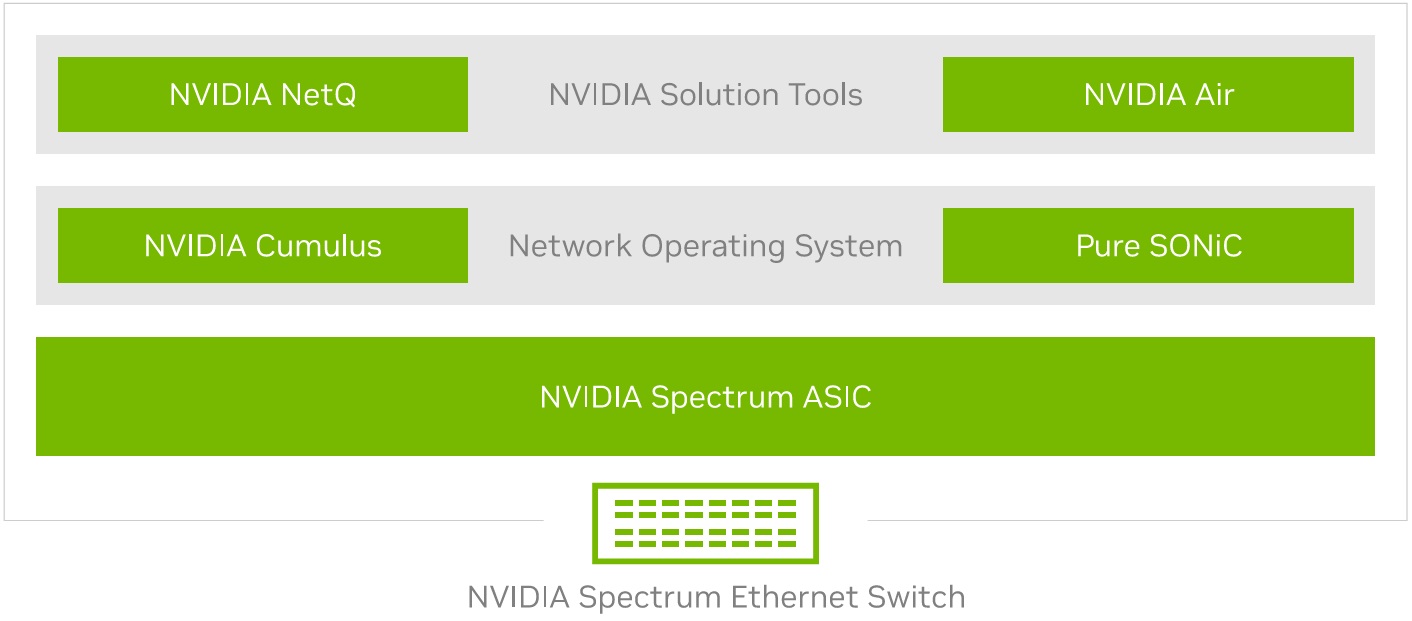The height and width of the screenshot is (621, 1412).
Task: Click the word Cumulus in OS row
Action: click(319, 246)
